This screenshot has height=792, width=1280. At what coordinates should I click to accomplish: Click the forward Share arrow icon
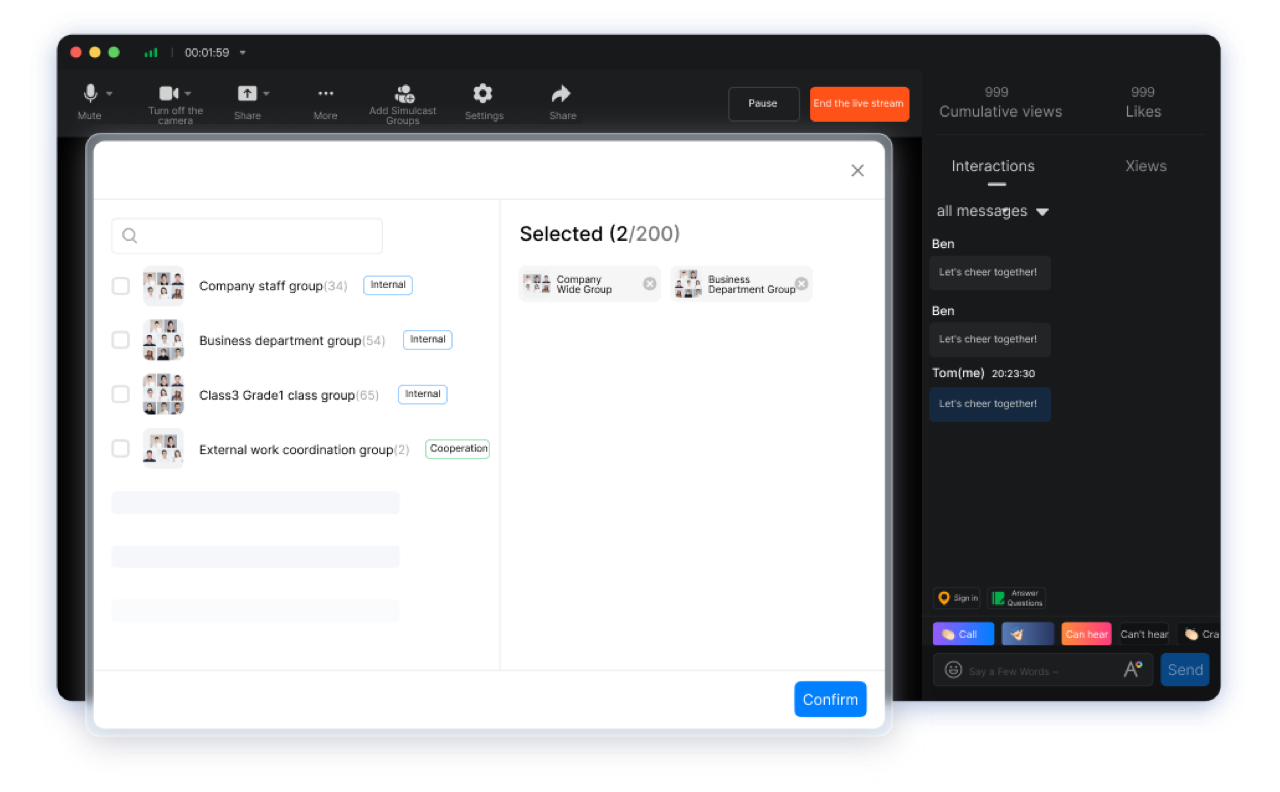pyautogui.click(x=561, y=94)
